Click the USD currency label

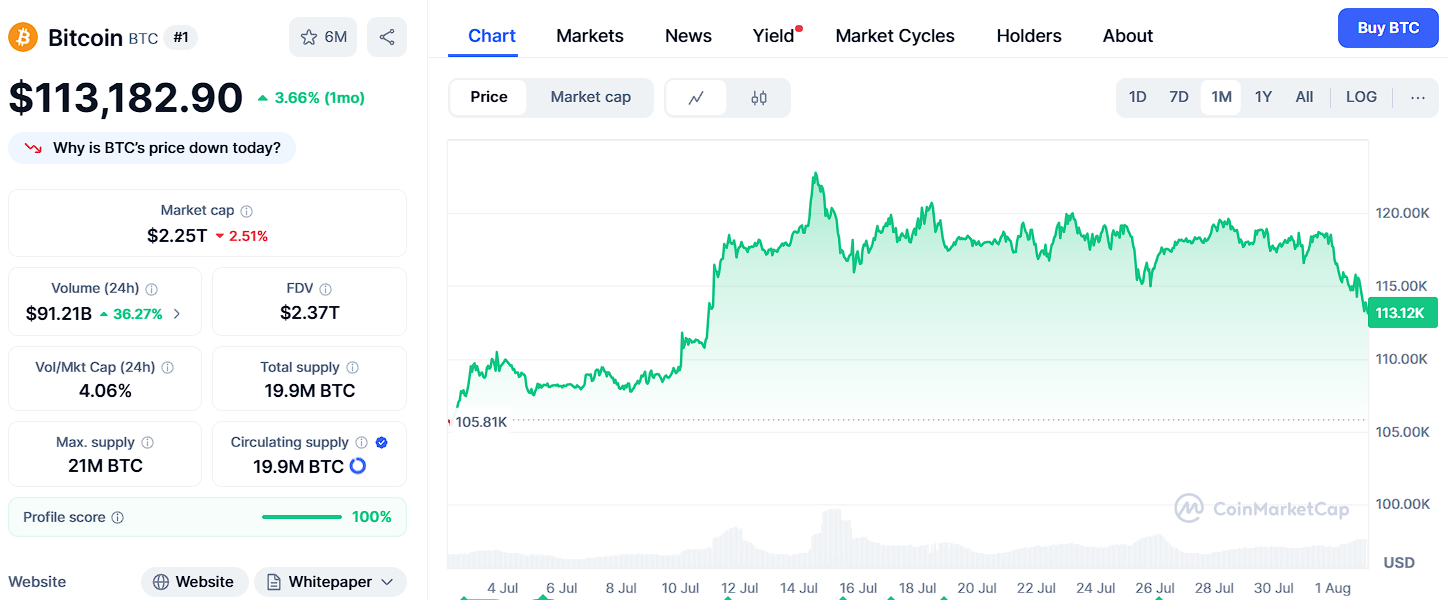[1399, 563]
